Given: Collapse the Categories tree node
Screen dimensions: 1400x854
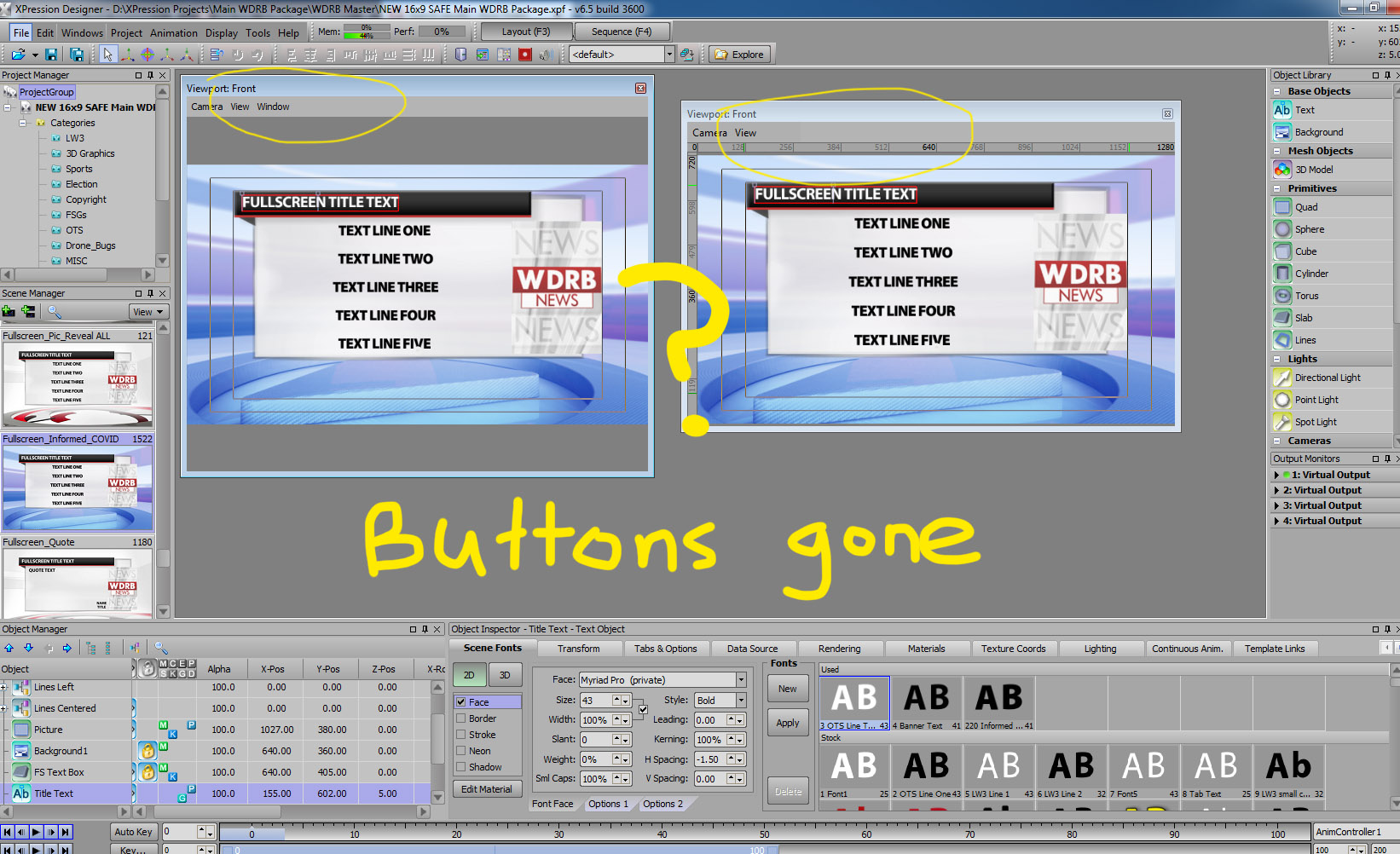Looking at the screenshot, I should tap(23, 123).
